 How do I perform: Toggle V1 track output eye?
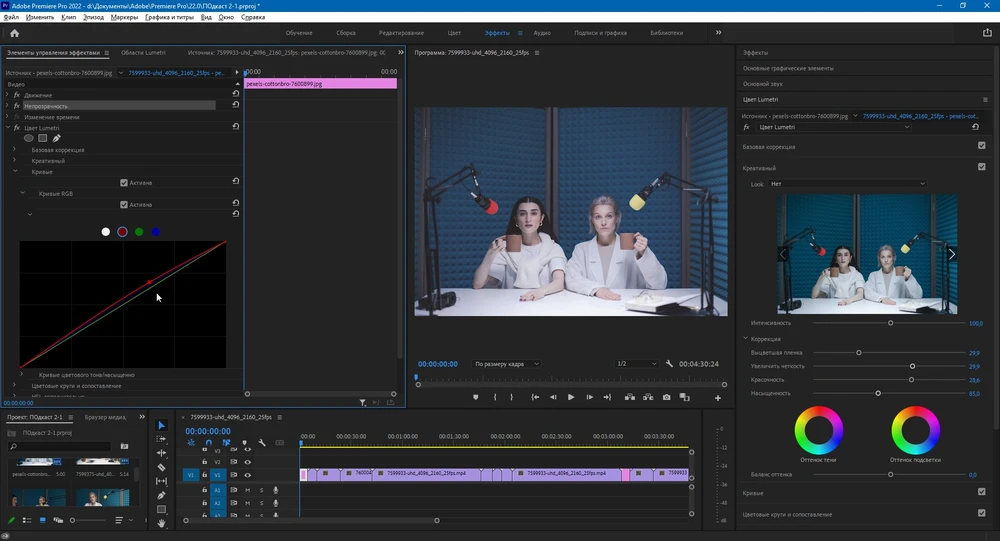click(x=247, y=475)
